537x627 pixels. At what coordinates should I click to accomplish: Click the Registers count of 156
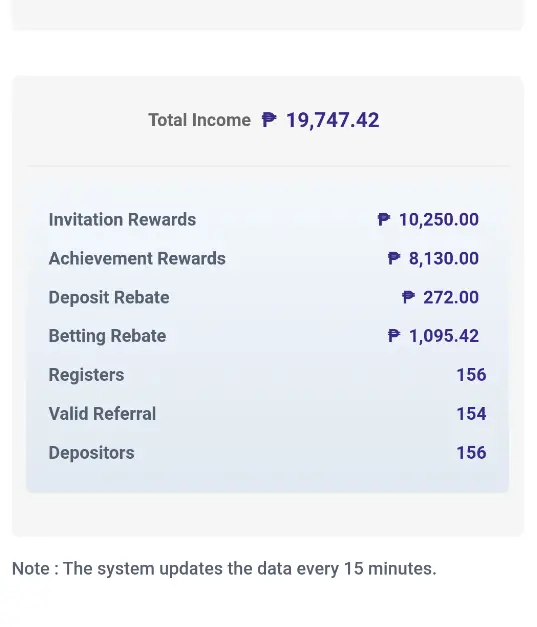471,375
